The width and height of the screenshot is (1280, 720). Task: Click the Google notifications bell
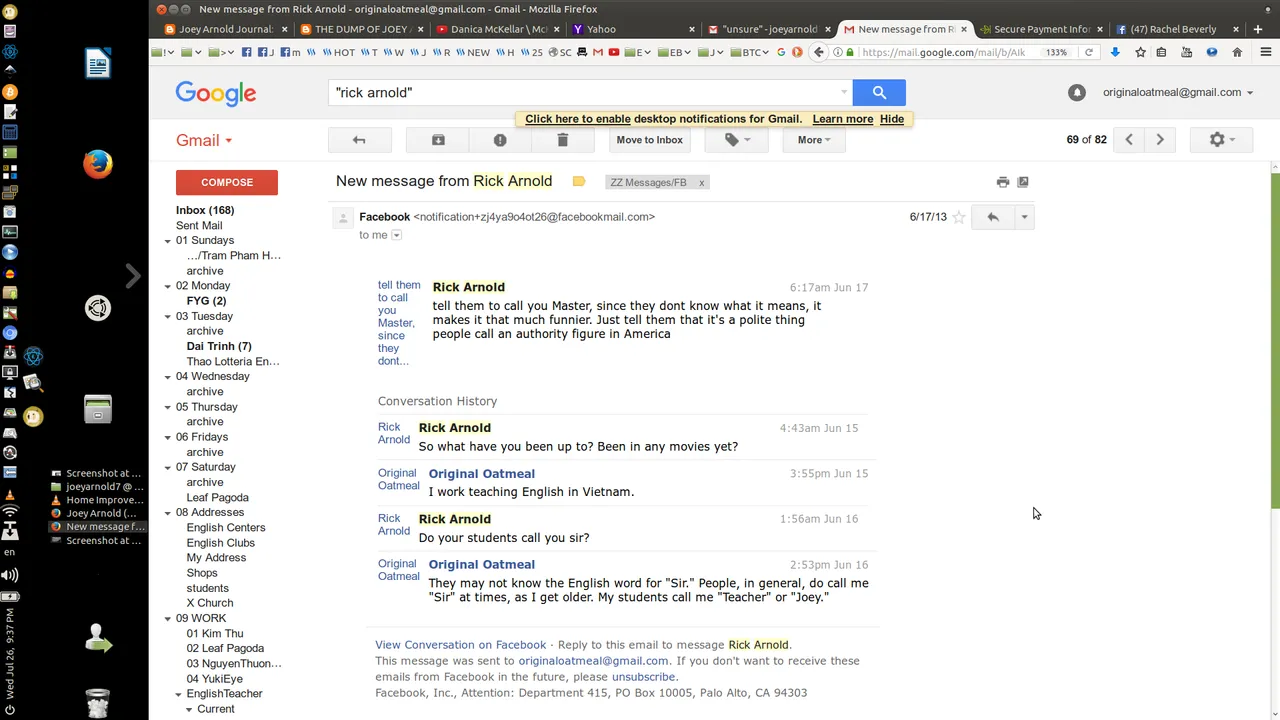click(1076, 92)
